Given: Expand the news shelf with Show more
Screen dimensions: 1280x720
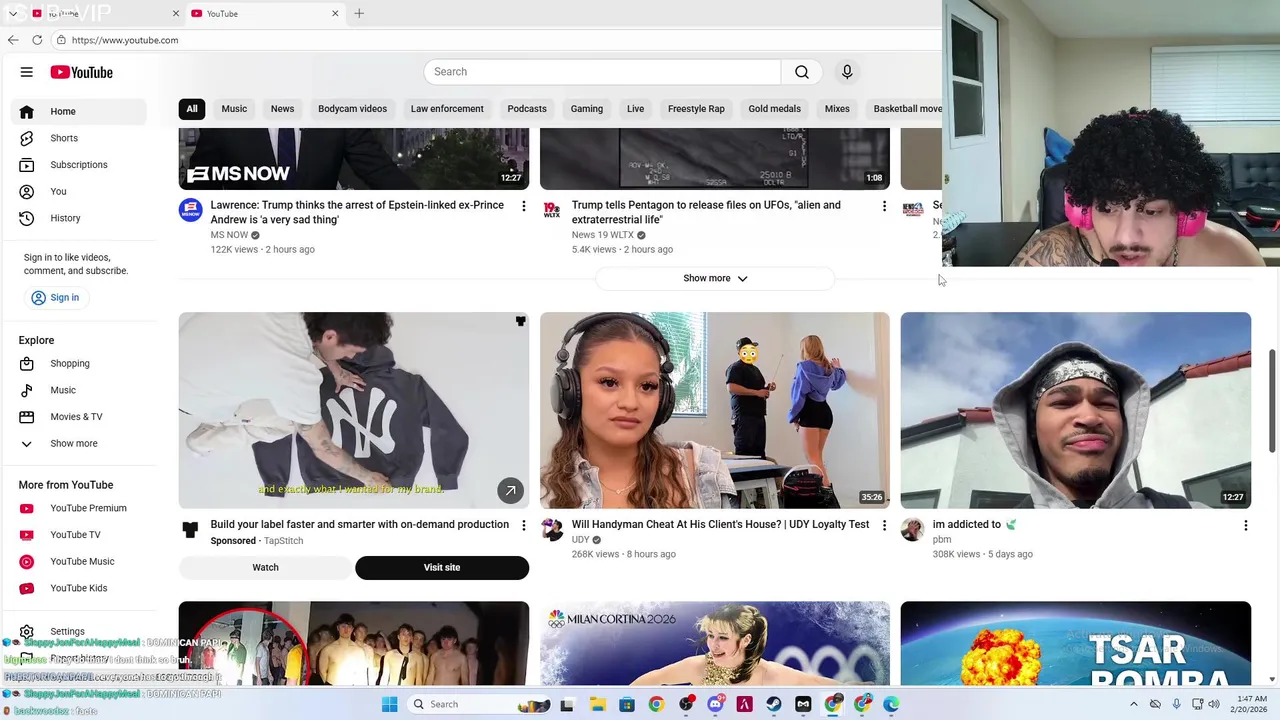Looking at the screenshot, I should [x=715, y=278].
